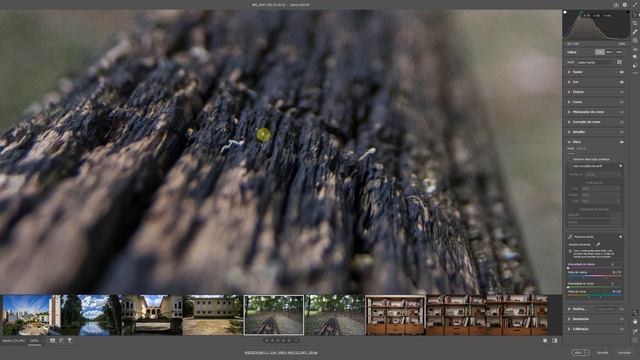This screenshot has height=360, width=640.
Task: Switch to the Manual tab in Ótica
Action: point(582,149)
